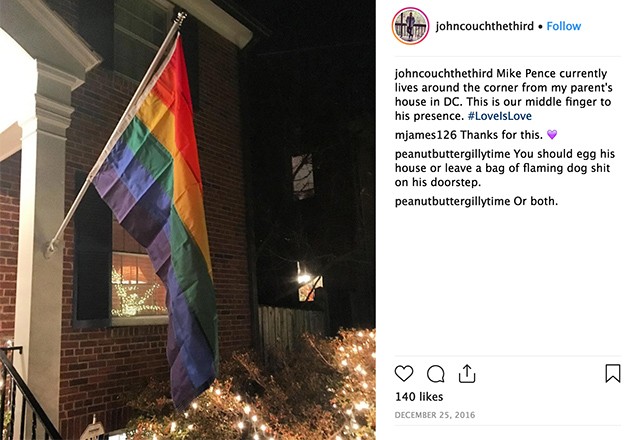Click the purple heart emoji in comment
This screenshot has width=640, height=440.
552,135
